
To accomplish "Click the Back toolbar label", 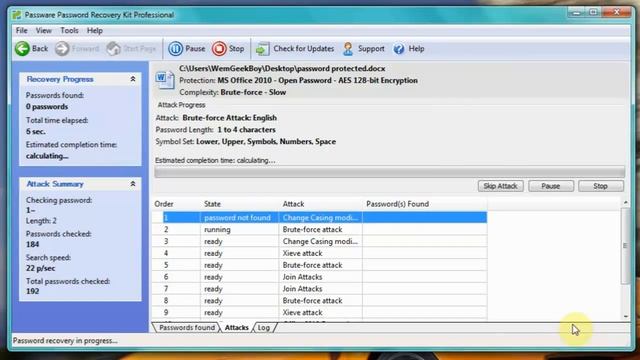I will [40, 49].
